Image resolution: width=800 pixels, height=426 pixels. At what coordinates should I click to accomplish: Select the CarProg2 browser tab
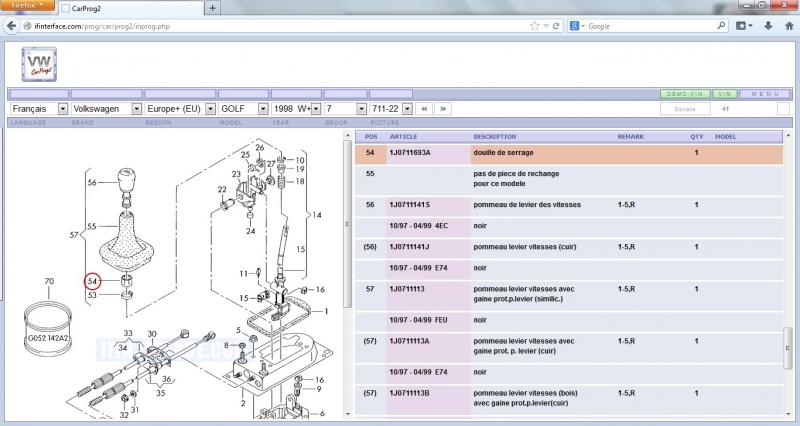tap(130, 8)
